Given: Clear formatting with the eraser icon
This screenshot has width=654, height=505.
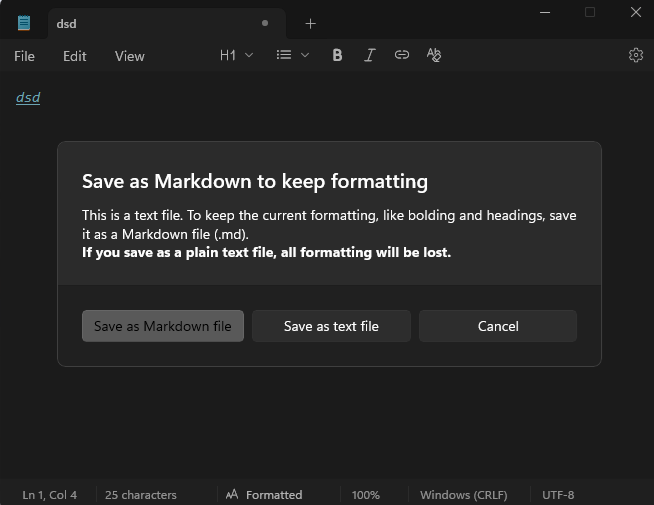Looking at the screenshot, I should [x=434, y=55].
